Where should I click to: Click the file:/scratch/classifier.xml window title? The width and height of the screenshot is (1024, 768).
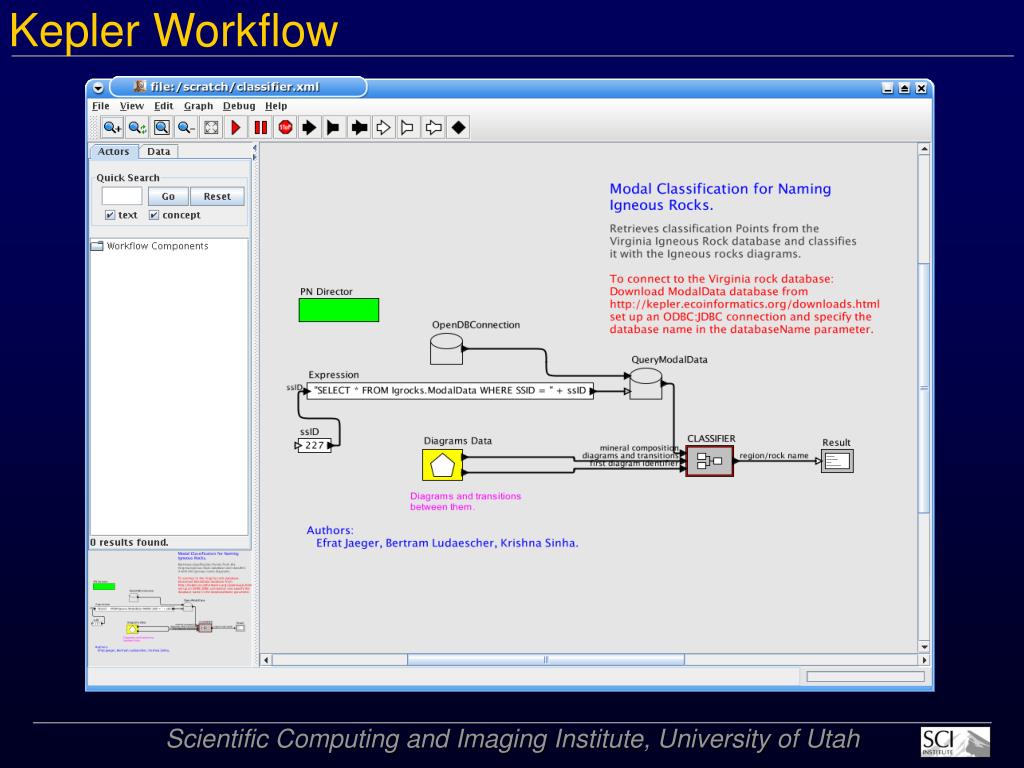coord(234,87)
